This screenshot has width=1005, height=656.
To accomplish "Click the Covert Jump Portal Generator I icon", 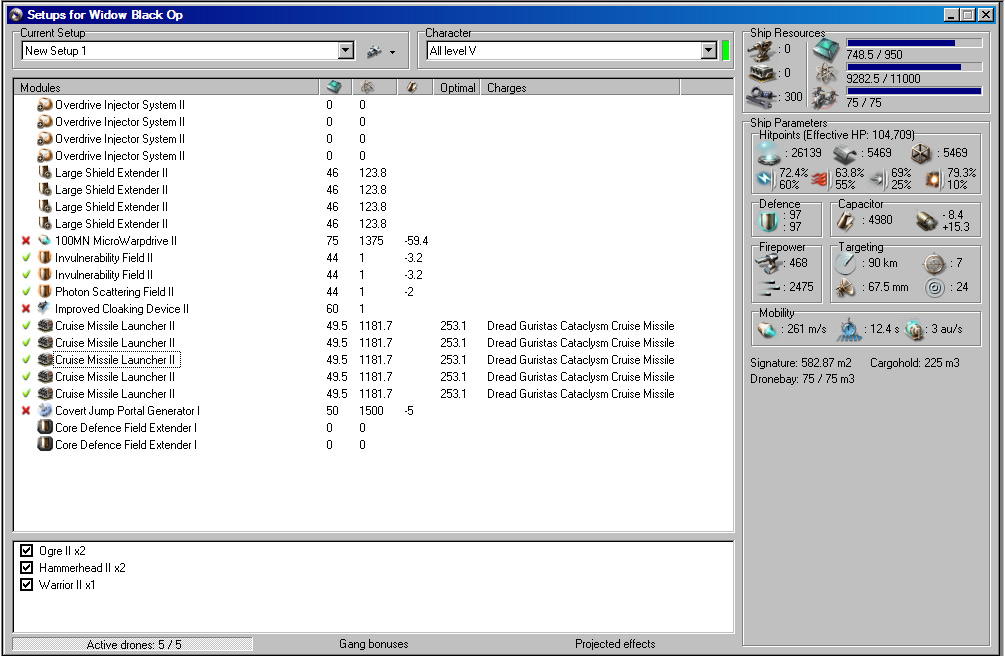I will coord(44,410).
